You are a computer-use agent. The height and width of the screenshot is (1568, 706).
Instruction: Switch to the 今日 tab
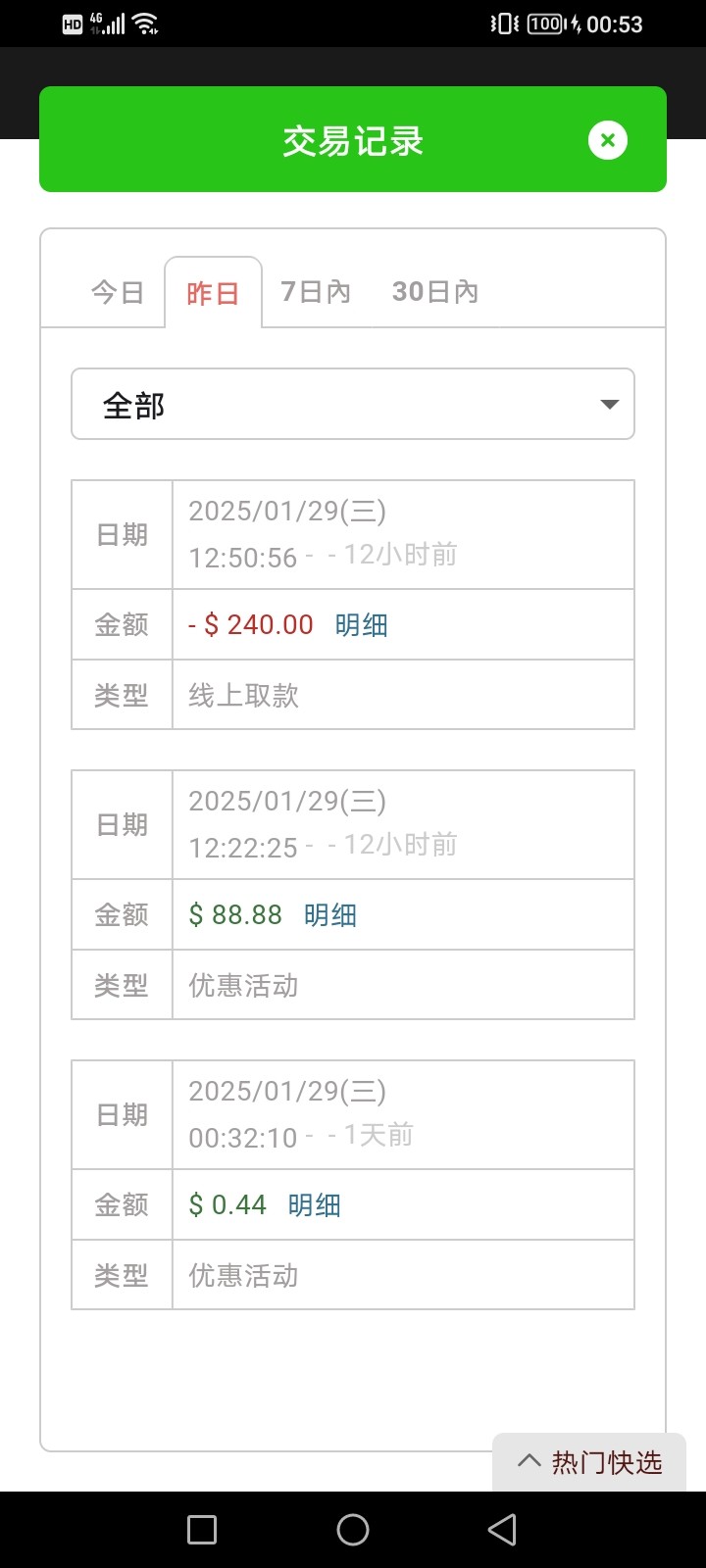118,292
